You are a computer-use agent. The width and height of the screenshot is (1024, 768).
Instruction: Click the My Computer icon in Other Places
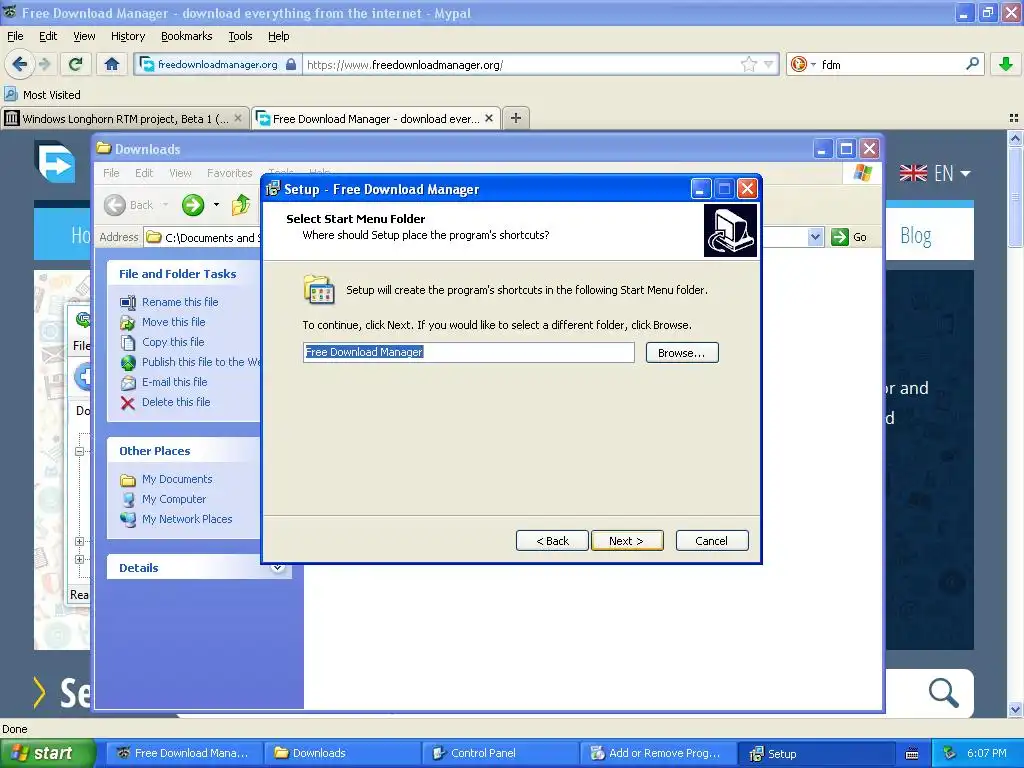[x=128, y=500]
